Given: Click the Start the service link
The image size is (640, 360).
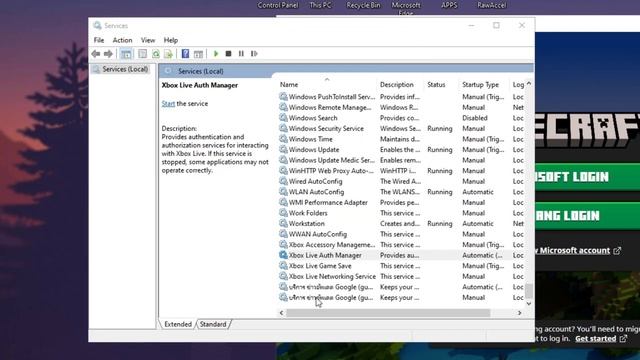Looking at the screenshot, I should (x=168, y=104).
